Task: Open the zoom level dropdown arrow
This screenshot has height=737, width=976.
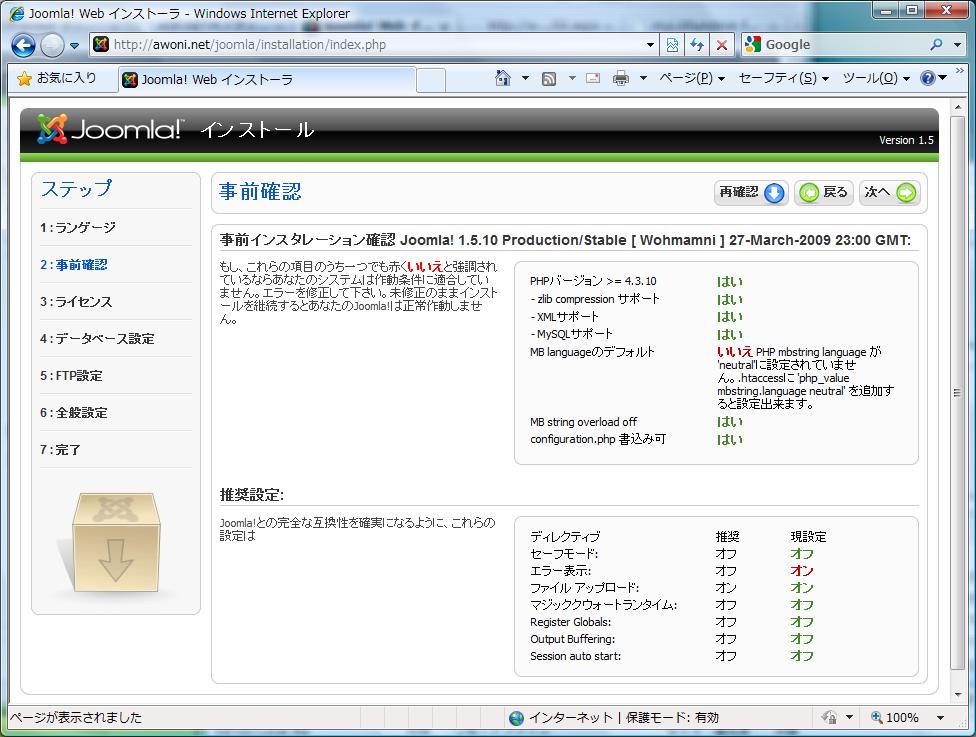Action: 941,718
